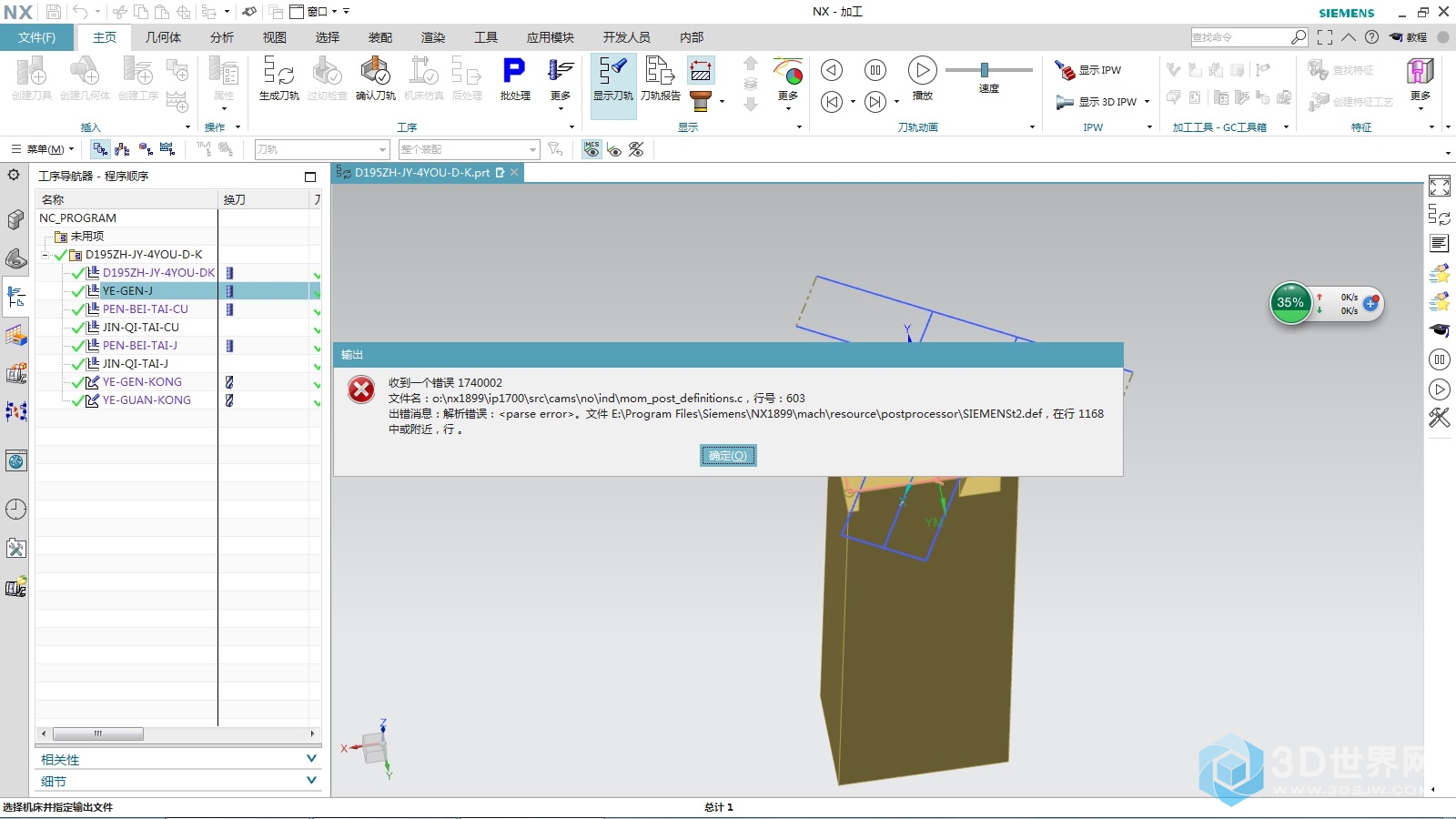This screenshot has width=1456, height=819.
Task: Expand the 工序 group options arrow
Action: coord(571,127)
